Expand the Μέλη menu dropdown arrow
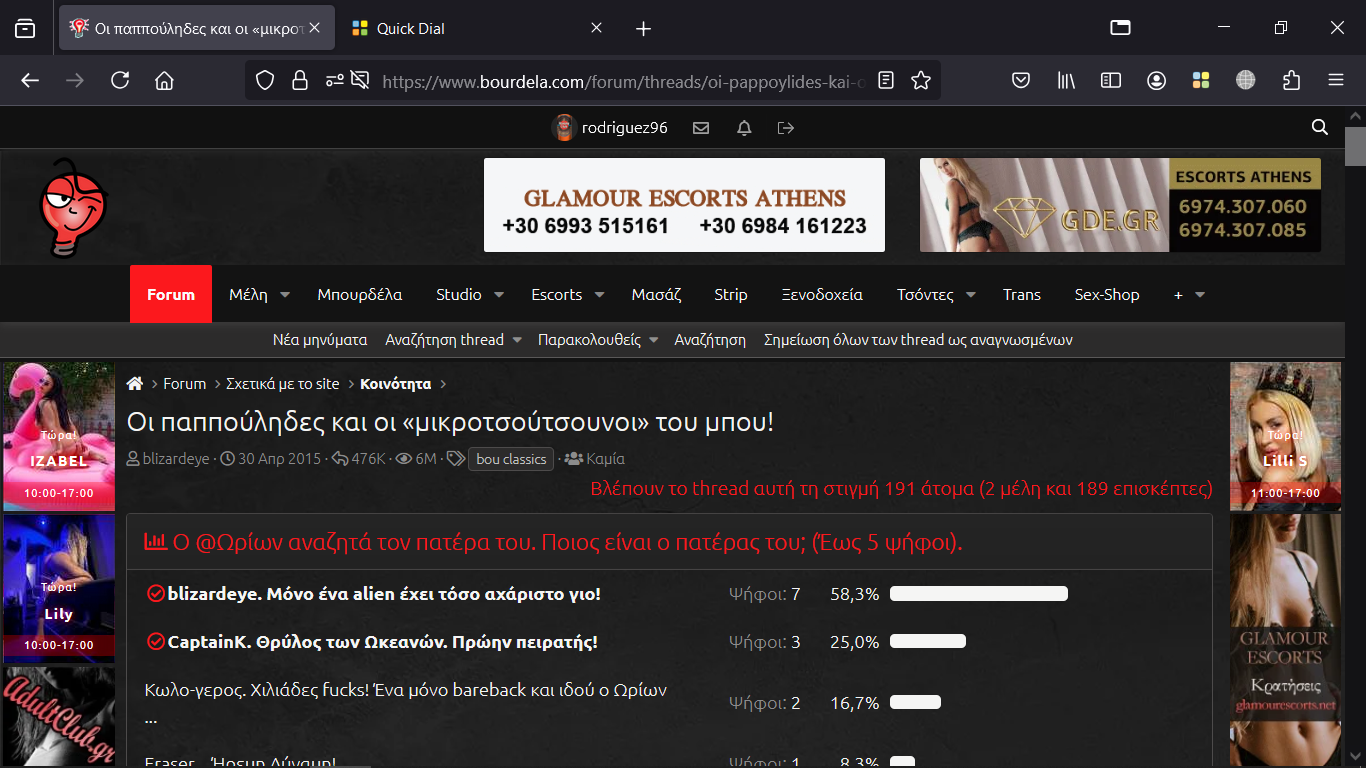Screen dimensions: 1366x768 click(x=285, y=295)
